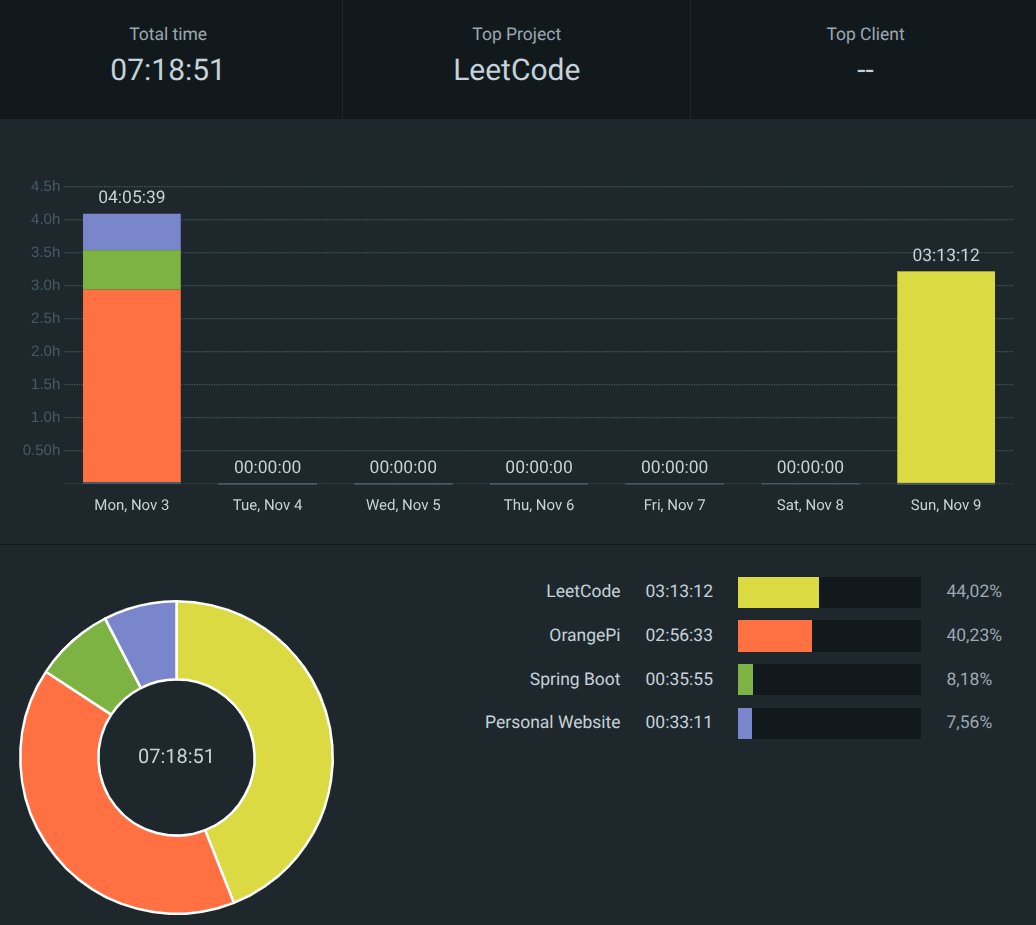
Task: Click the LeetCode yellow progress bar
Action: tap(778, 592)
